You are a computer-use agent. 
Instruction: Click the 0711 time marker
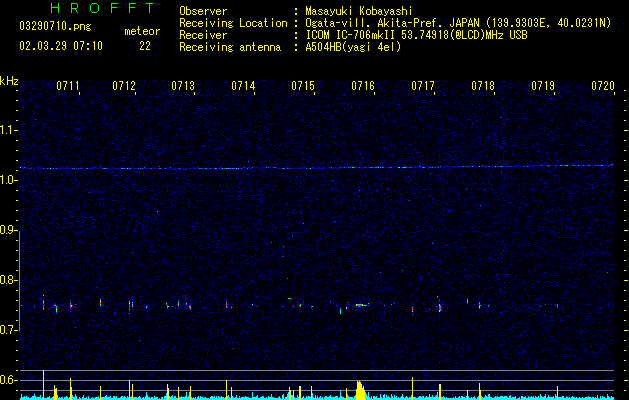[67, 86]
